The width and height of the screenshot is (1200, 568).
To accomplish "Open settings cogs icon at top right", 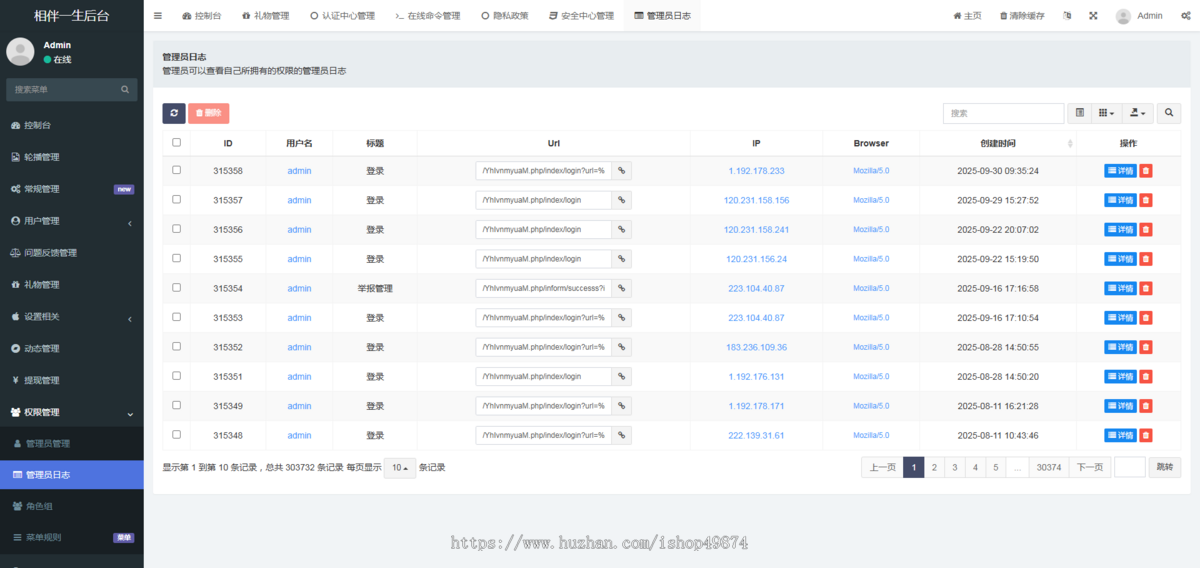I will pos(1184,16).
